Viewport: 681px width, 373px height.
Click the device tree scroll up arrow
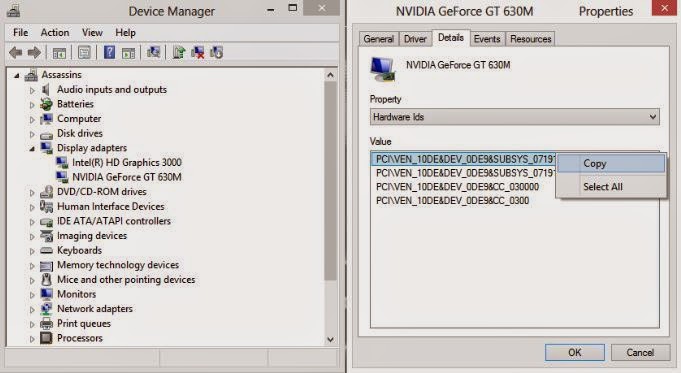click(x=330, y=75)
